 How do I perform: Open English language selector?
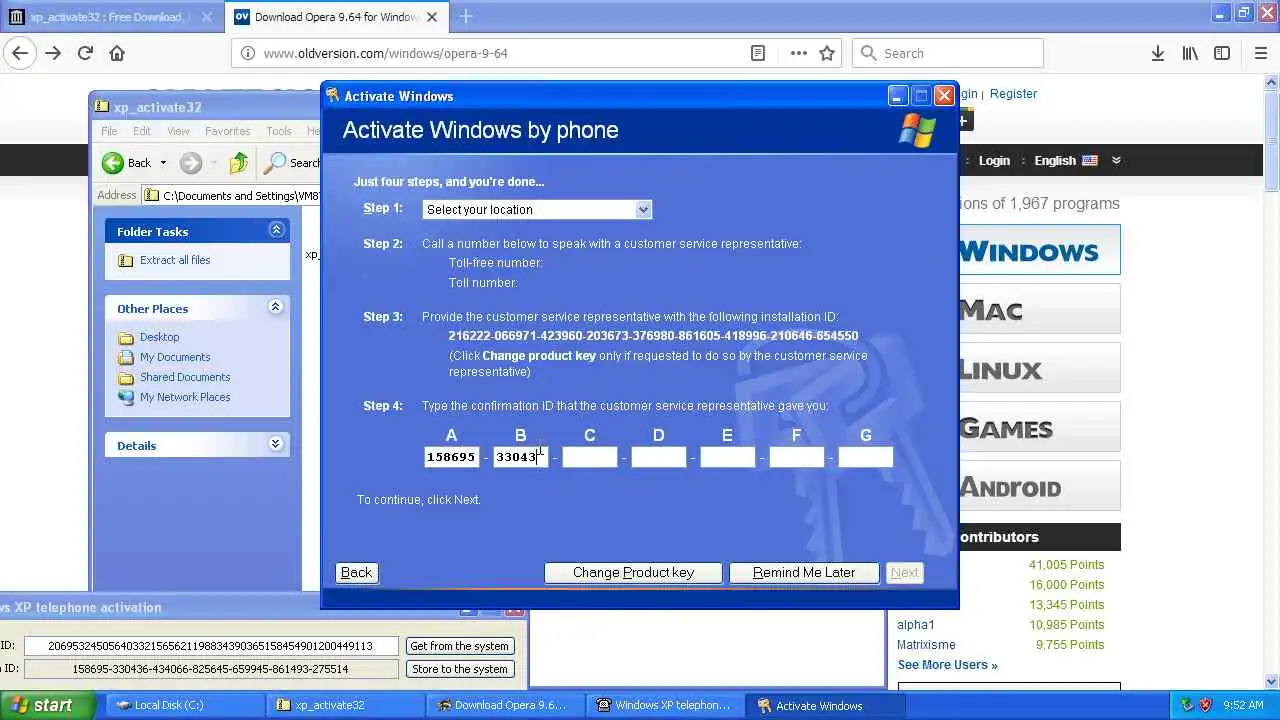1066,160
